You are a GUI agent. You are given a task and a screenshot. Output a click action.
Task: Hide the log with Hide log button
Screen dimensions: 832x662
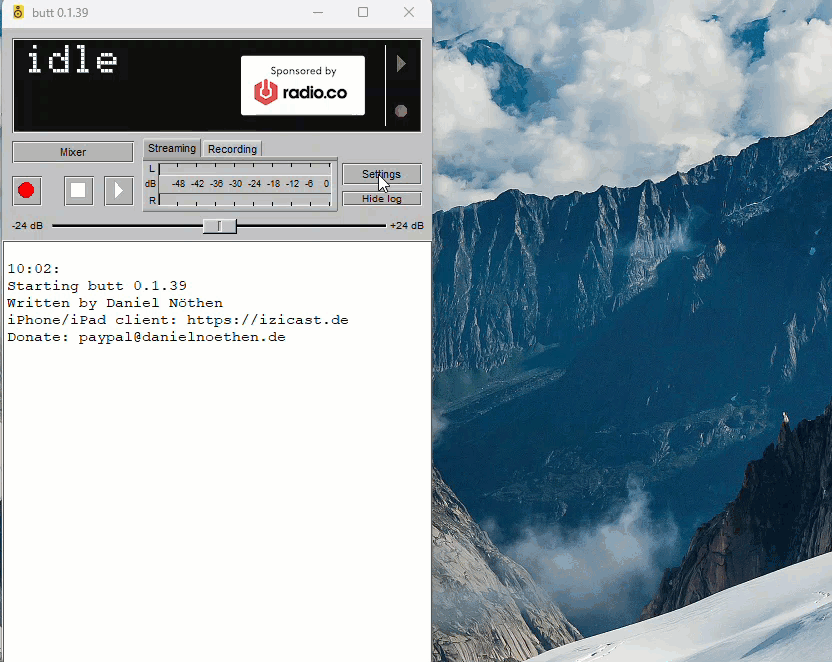(x=382, y=199)
